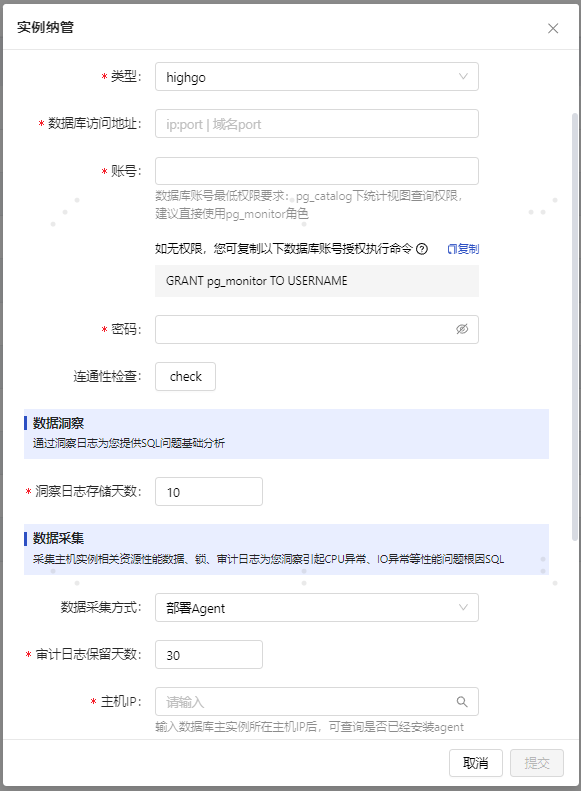Click the 取消 button
581x791 pixels.
(476, 763)
